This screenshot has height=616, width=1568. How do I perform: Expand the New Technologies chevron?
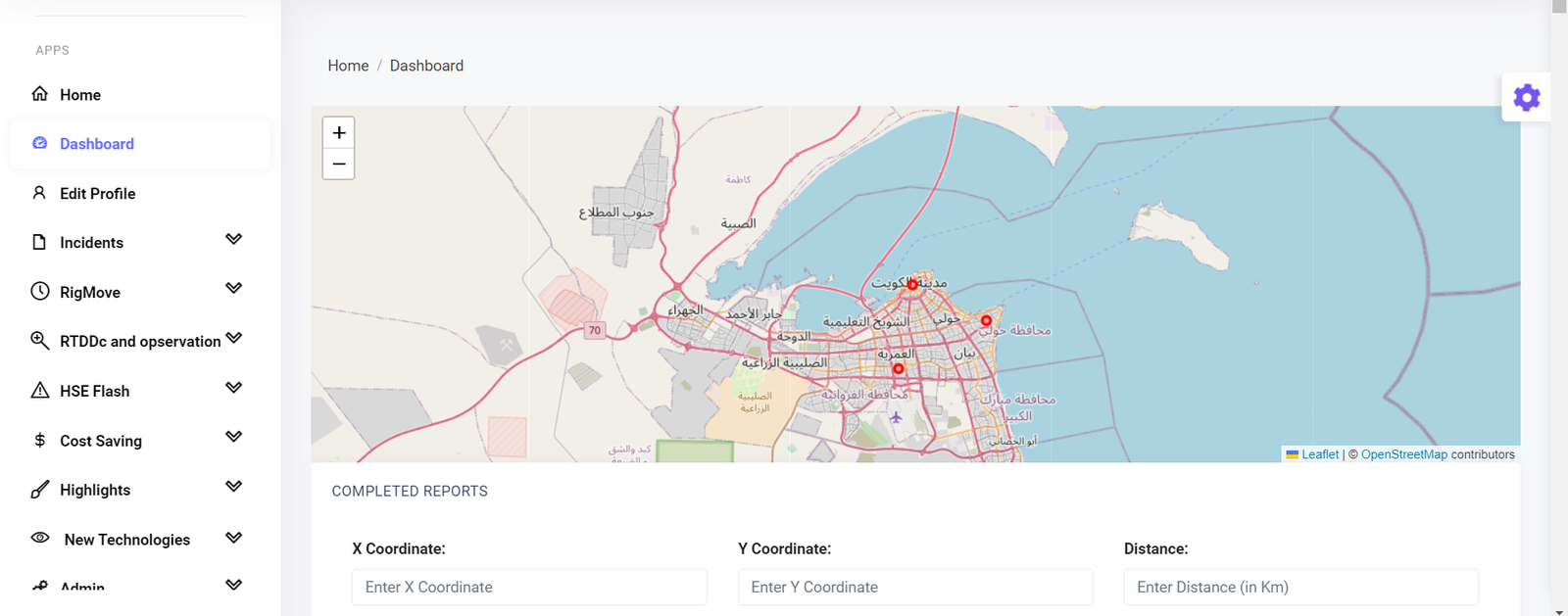point(233,537)
